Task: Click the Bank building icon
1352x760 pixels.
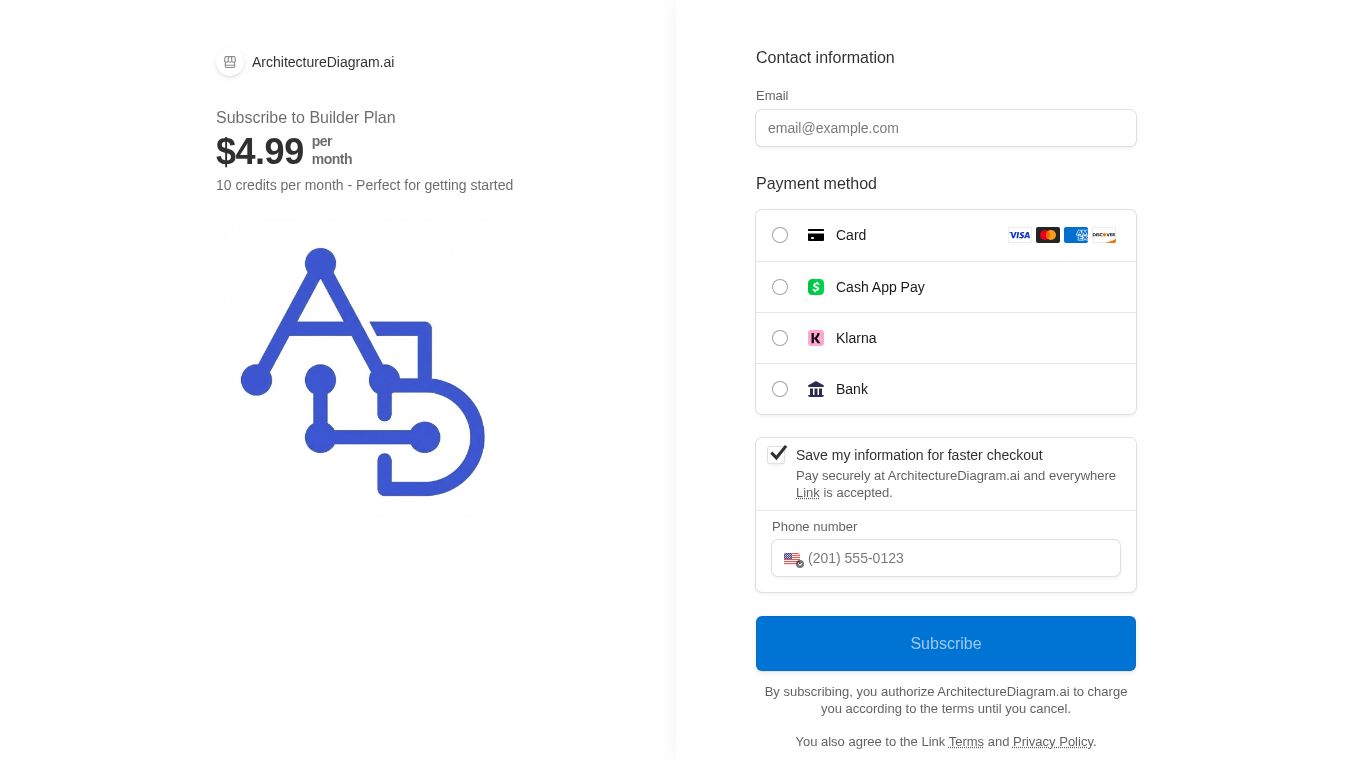Action: 816,389
